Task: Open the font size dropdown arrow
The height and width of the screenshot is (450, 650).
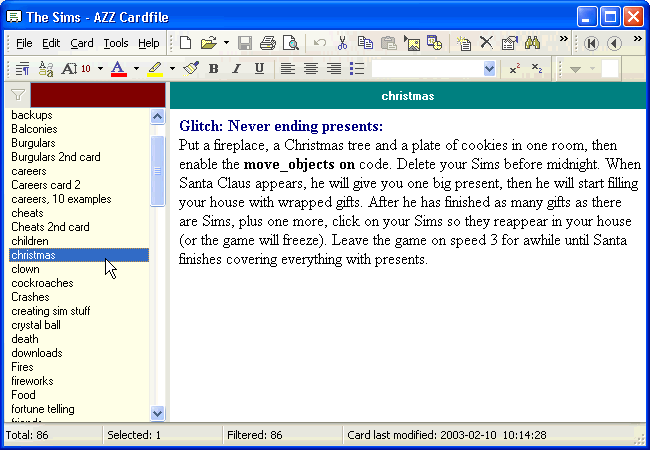Action: 100,69
